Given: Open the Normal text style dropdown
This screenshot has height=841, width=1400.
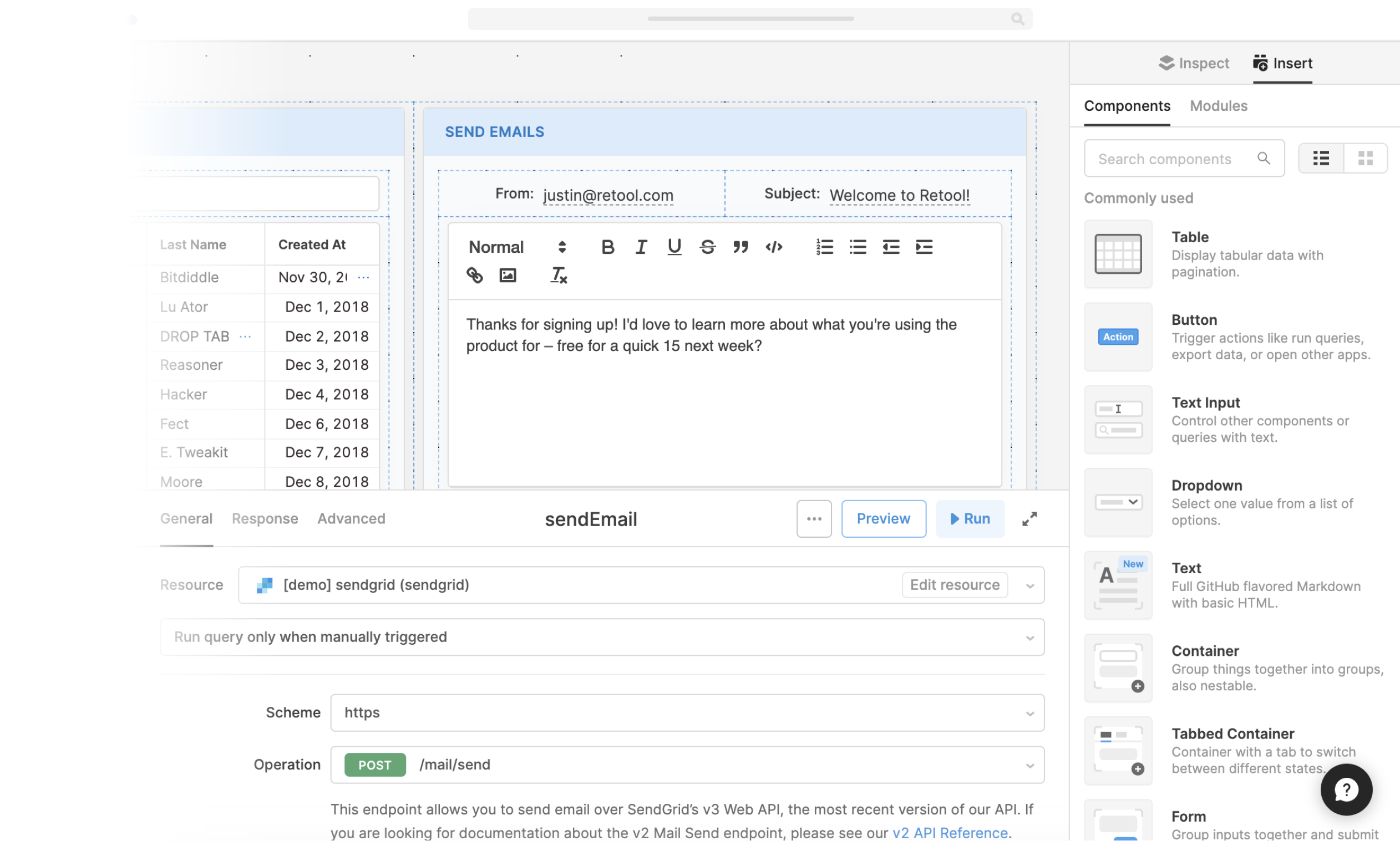Looking at the screenshot, I should point(517,247).
